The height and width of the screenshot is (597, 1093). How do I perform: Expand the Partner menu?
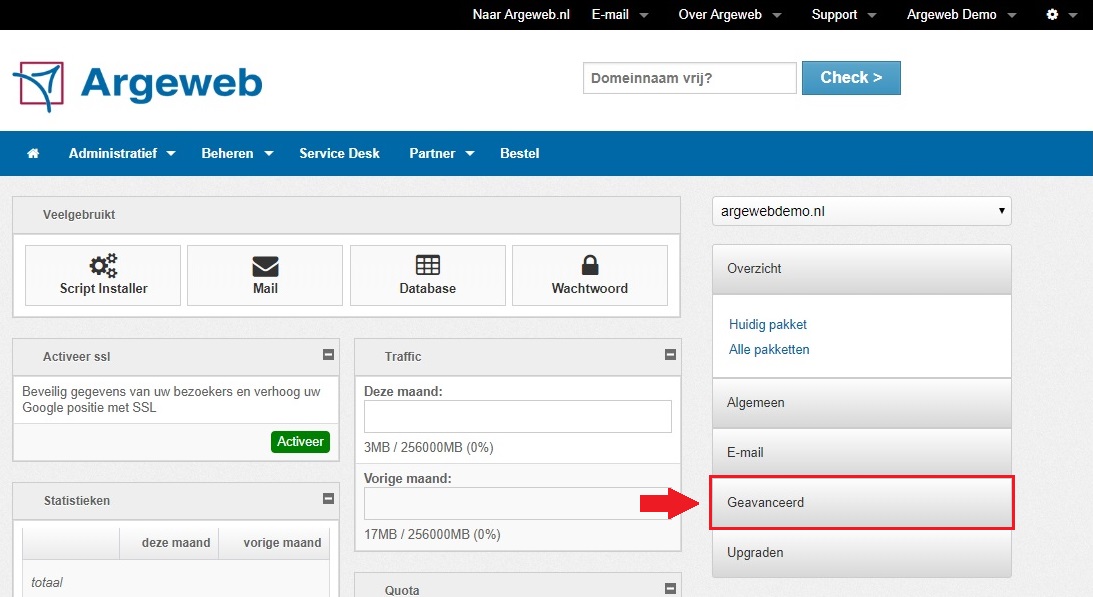click(x=441, y=153)
